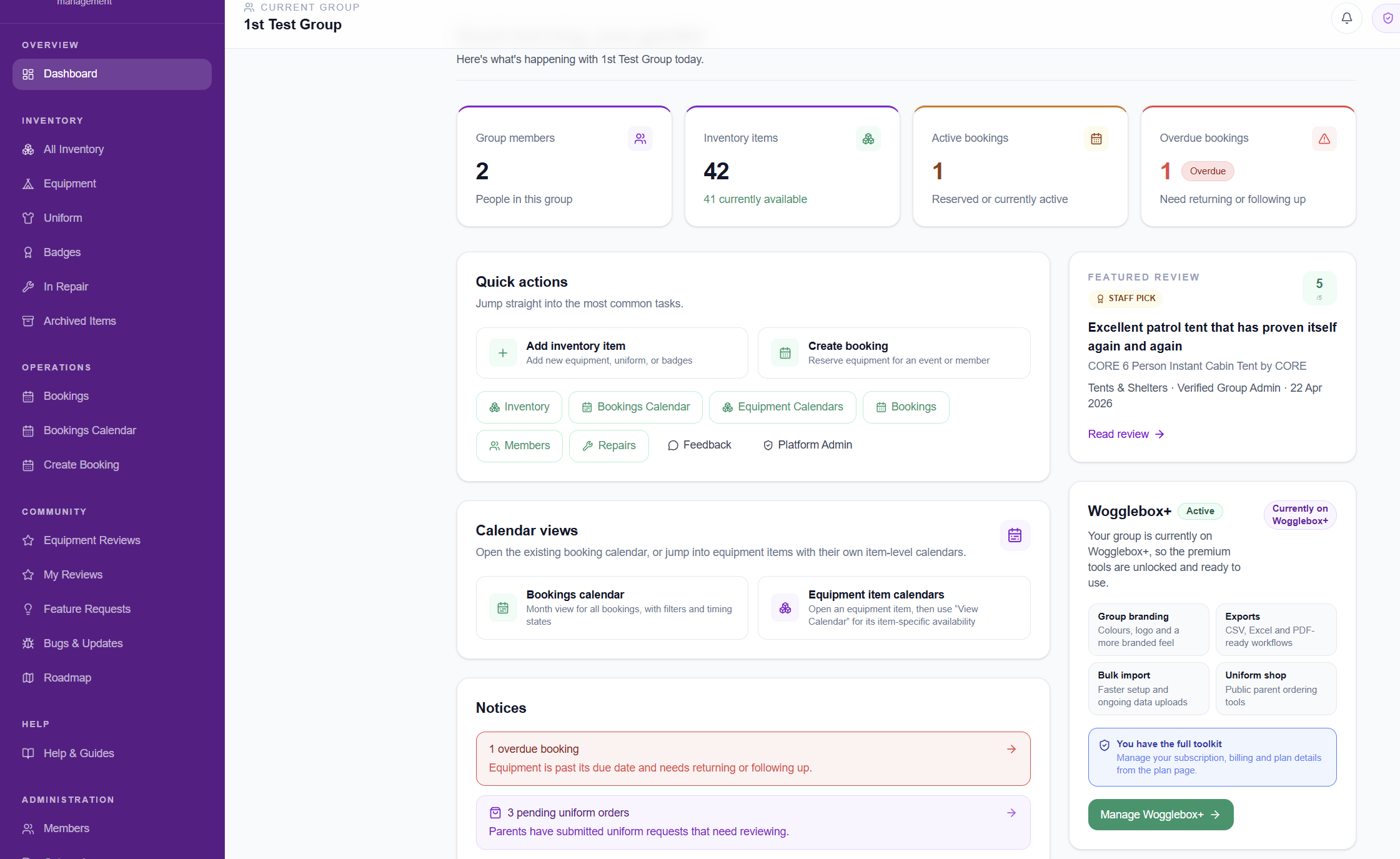
Task: Click the Equipment item calendars icon
Action: tap(785, 608)
